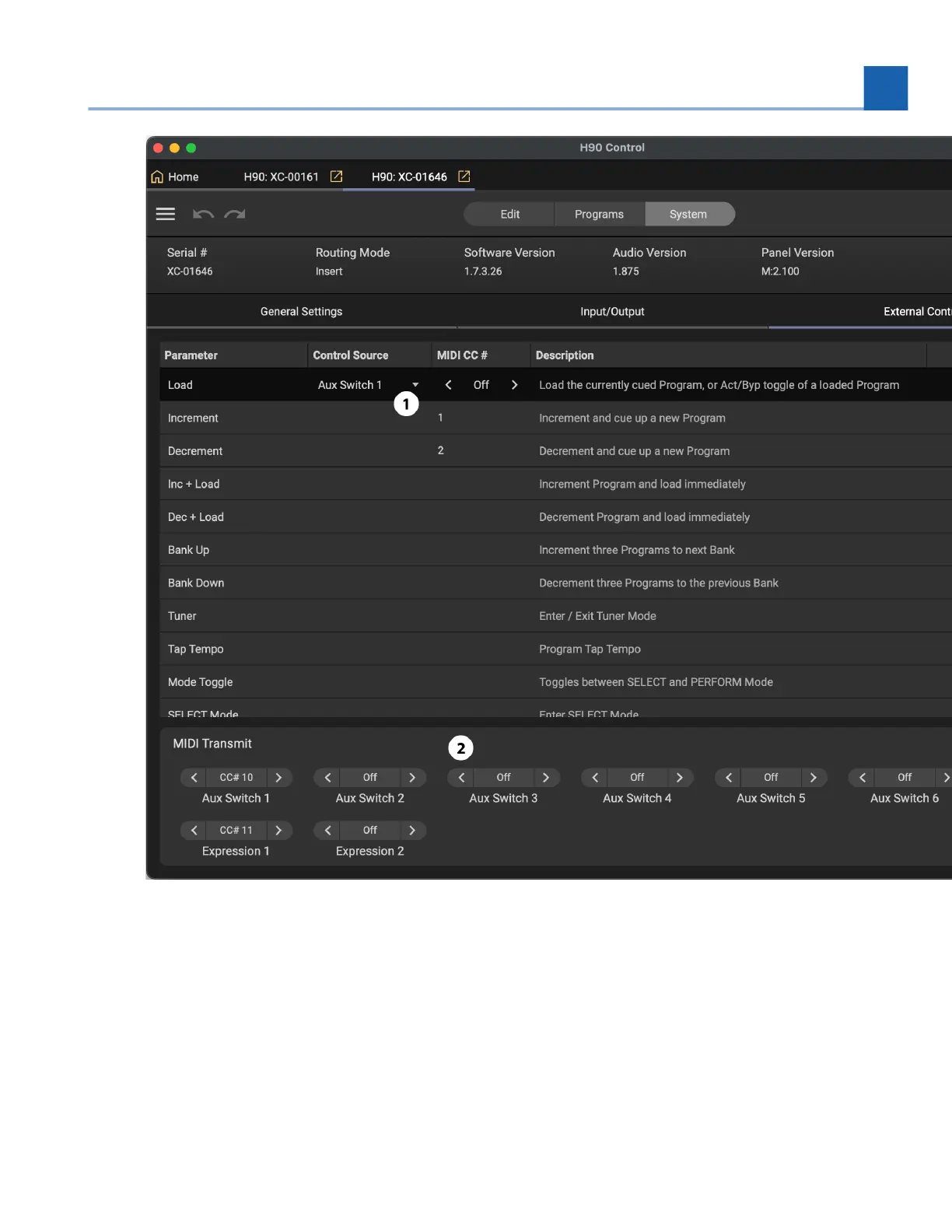The width and height of the screenshot is (952, 1232).
Task: Decrease the Aux Switch 5 transmit CC
Action: click(729, 778)
